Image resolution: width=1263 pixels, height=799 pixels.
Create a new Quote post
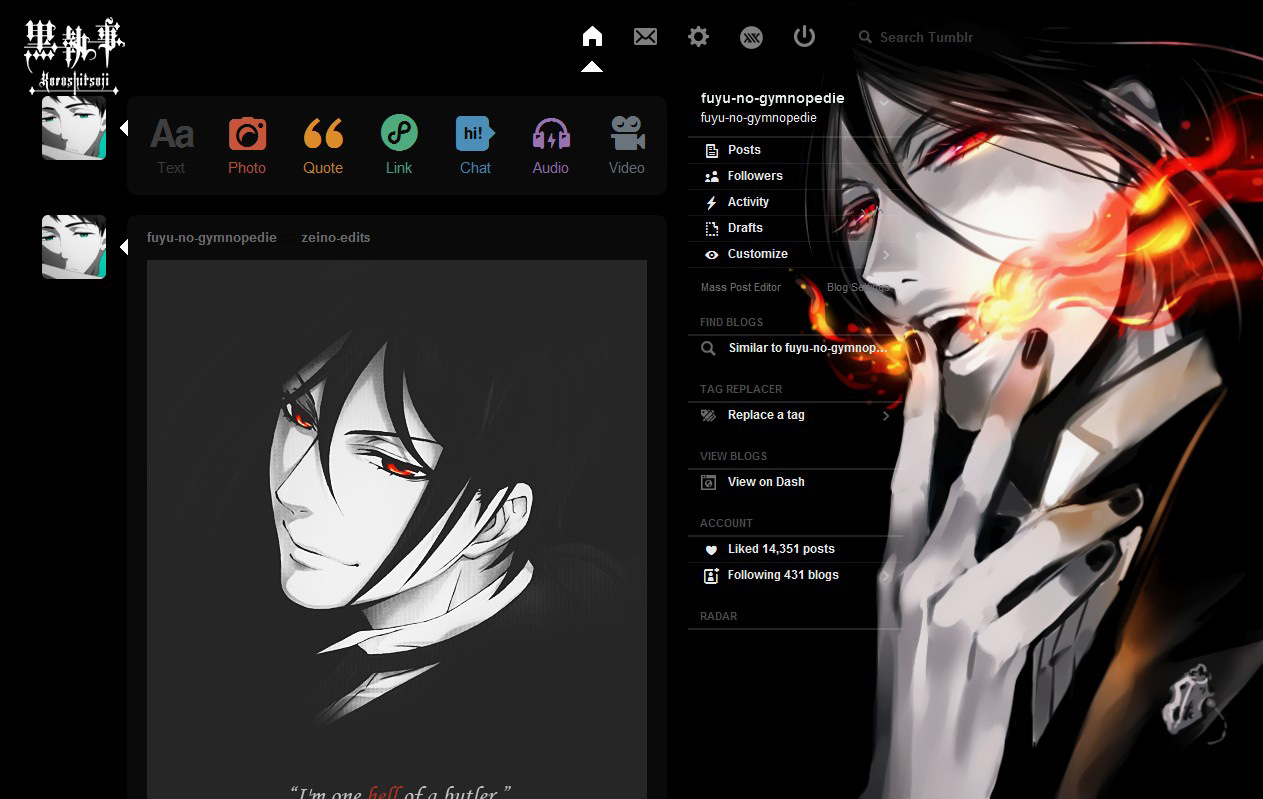(323, 145)
